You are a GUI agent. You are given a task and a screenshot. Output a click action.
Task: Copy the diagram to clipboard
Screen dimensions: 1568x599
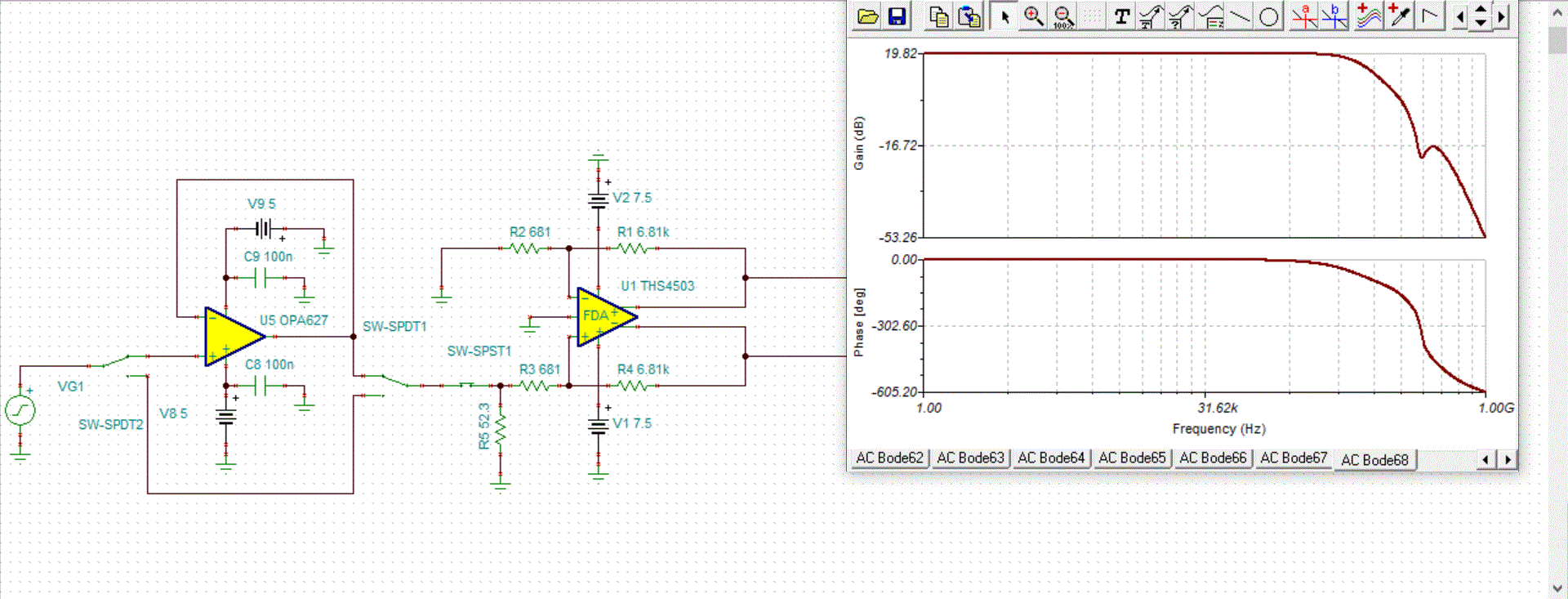pos(939,16)
